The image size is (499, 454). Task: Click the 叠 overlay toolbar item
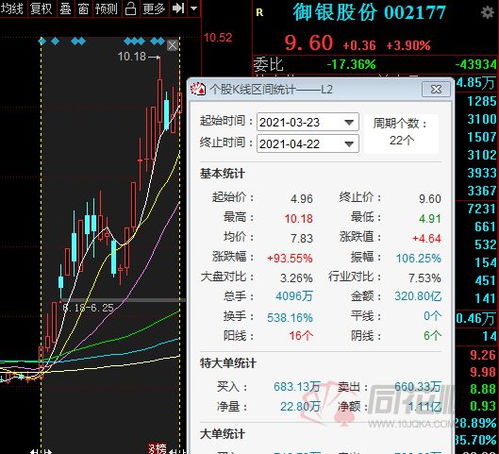65,8
